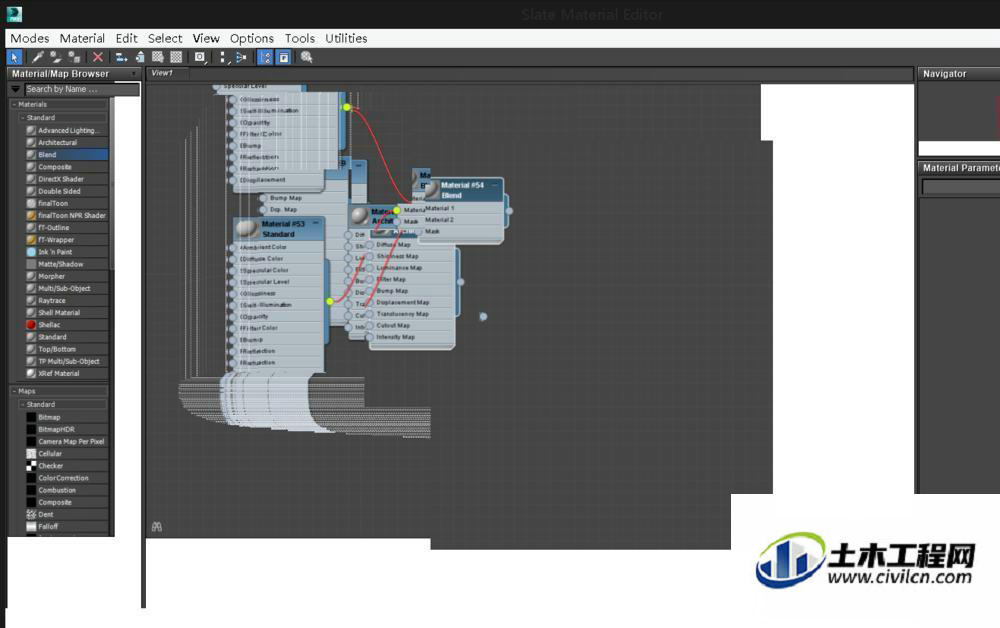Image resolution: width=1000 pixels, height=628 pixels.
Task: Click Material 2 slot on Blend node
Action: tap(439, 220)
